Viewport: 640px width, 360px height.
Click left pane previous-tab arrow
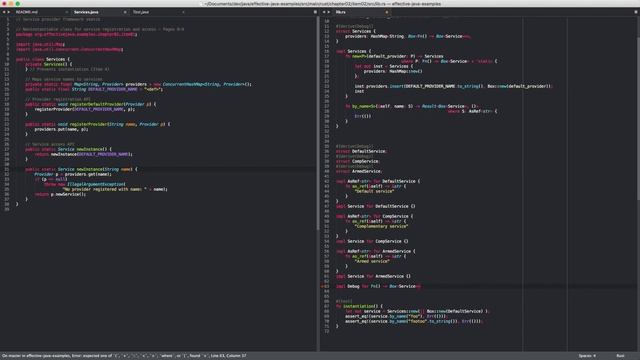tap(4, 12)
